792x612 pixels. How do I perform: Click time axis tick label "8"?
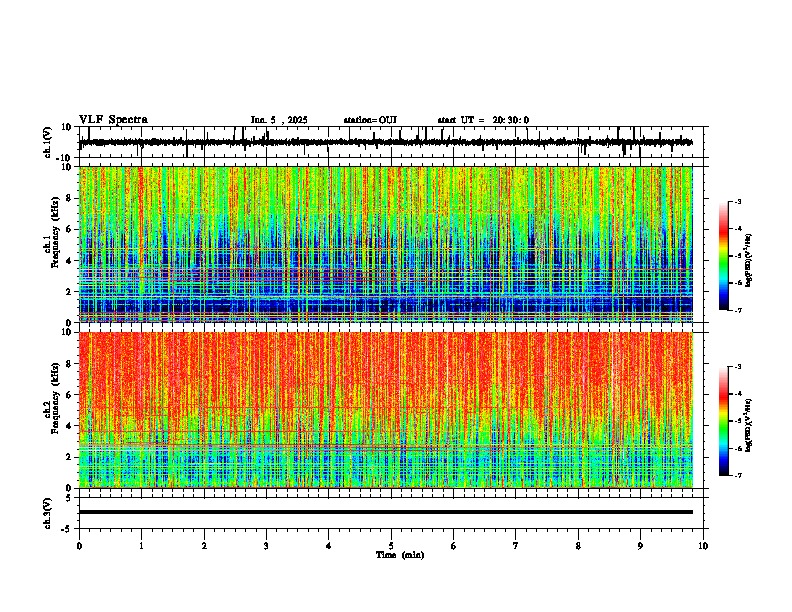coord(578,546)
